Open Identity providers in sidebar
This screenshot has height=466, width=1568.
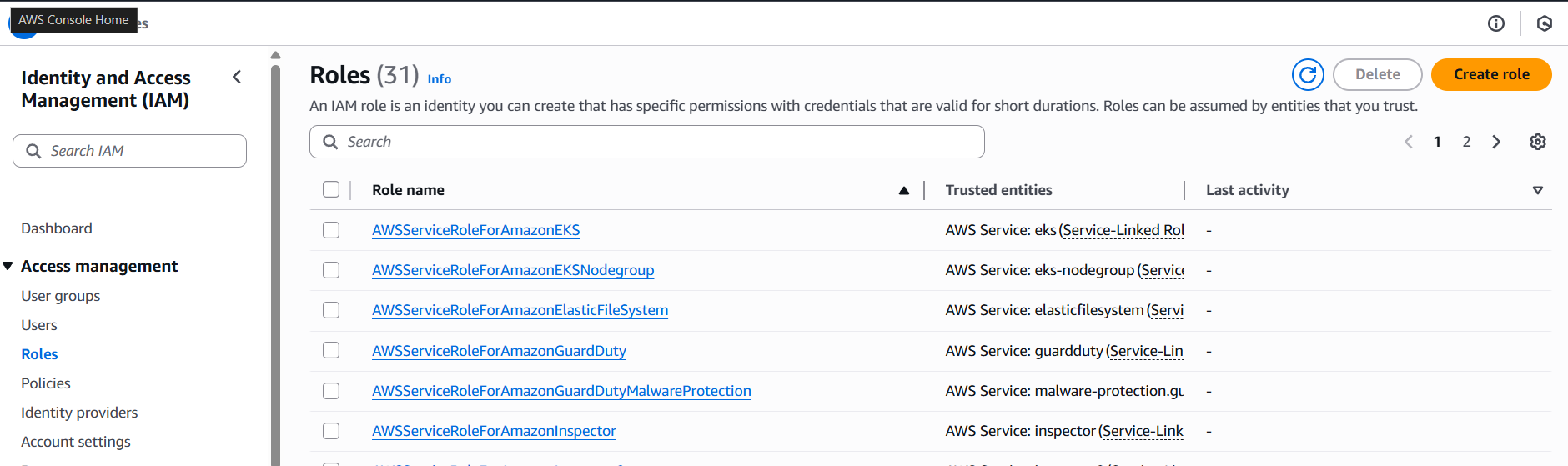pyautogui.click(x=79, y=413)
